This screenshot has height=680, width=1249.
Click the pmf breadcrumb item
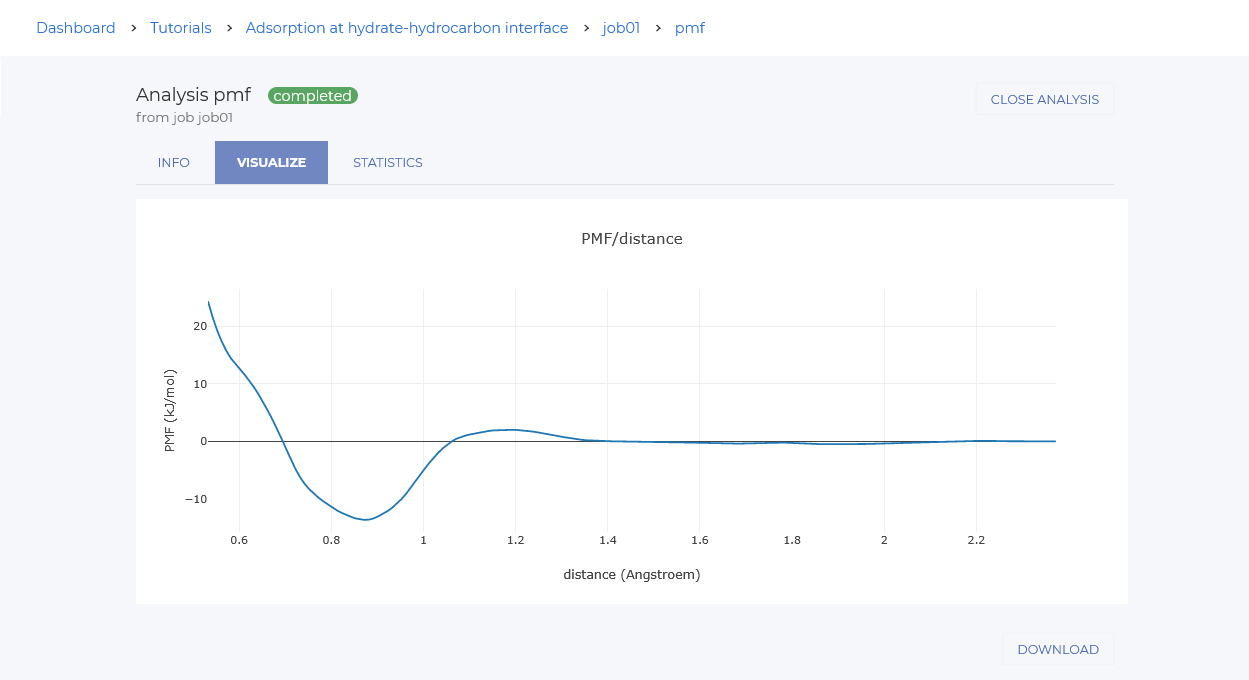pos(690,28)
